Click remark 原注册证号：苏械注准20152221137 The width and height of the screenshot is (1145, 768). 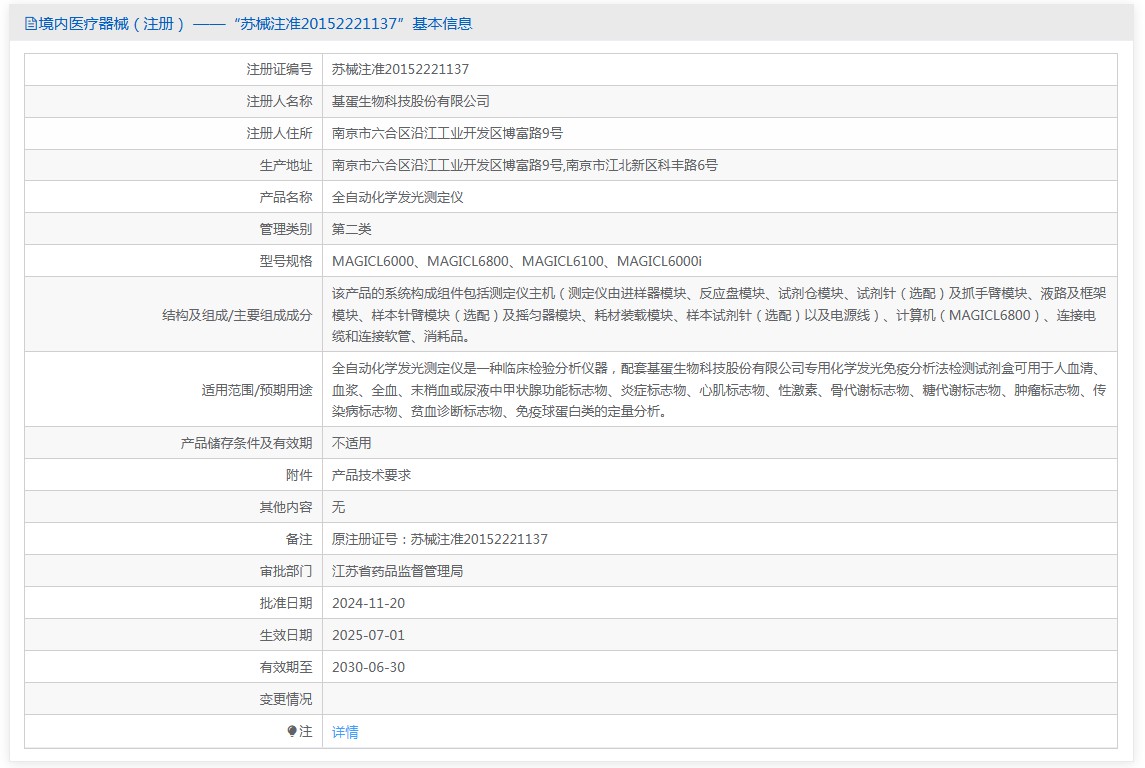(x=440, y=539)
